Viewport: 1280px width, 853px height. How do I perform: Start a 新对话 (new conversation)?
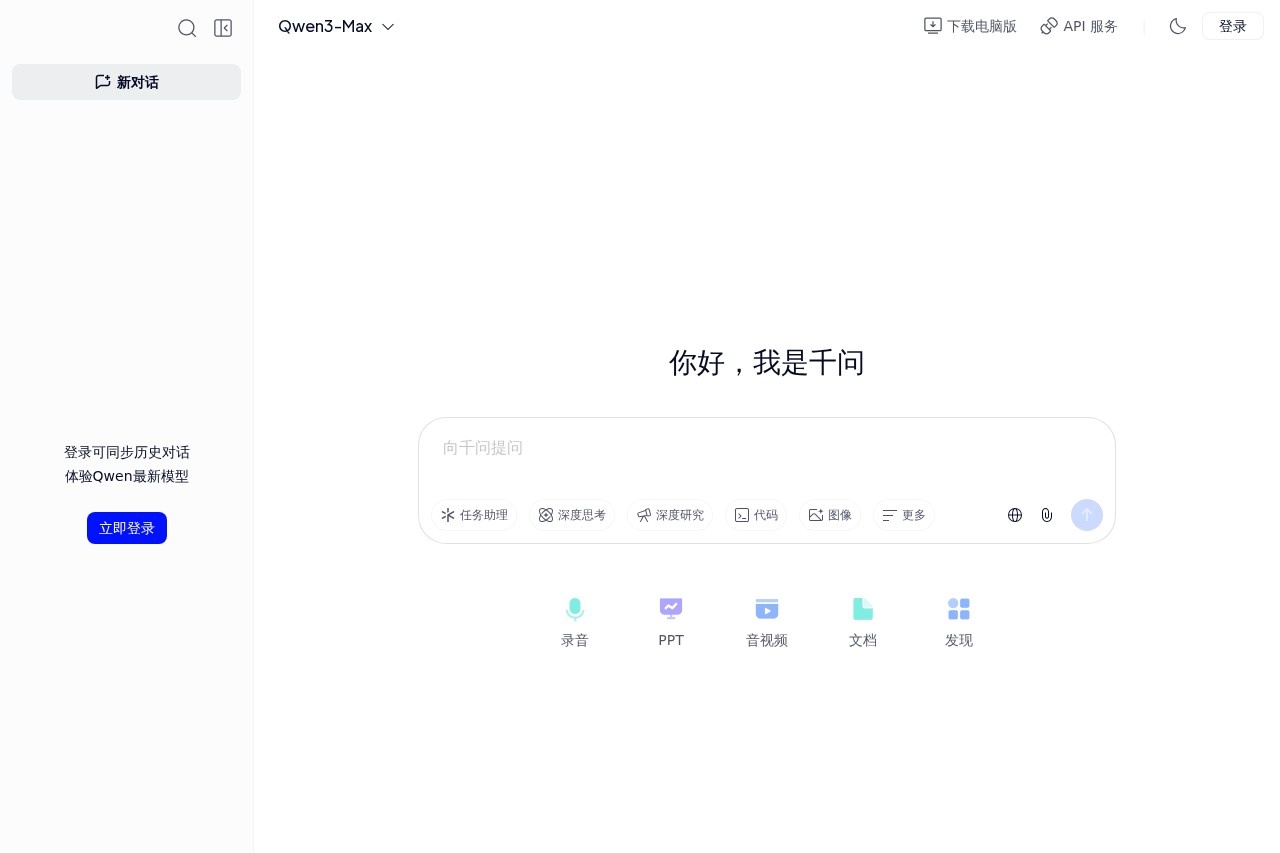click(127, 82)
